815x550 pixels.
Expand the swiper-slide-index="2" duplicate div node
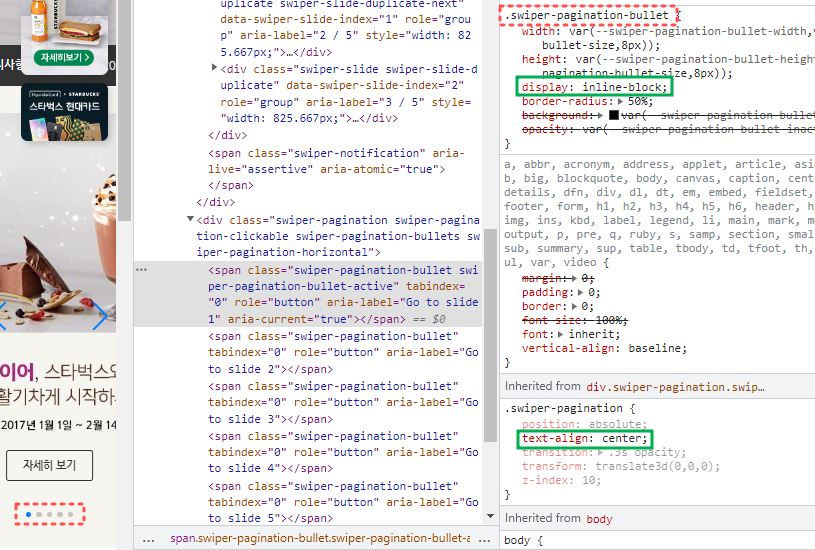coord(214,68)
